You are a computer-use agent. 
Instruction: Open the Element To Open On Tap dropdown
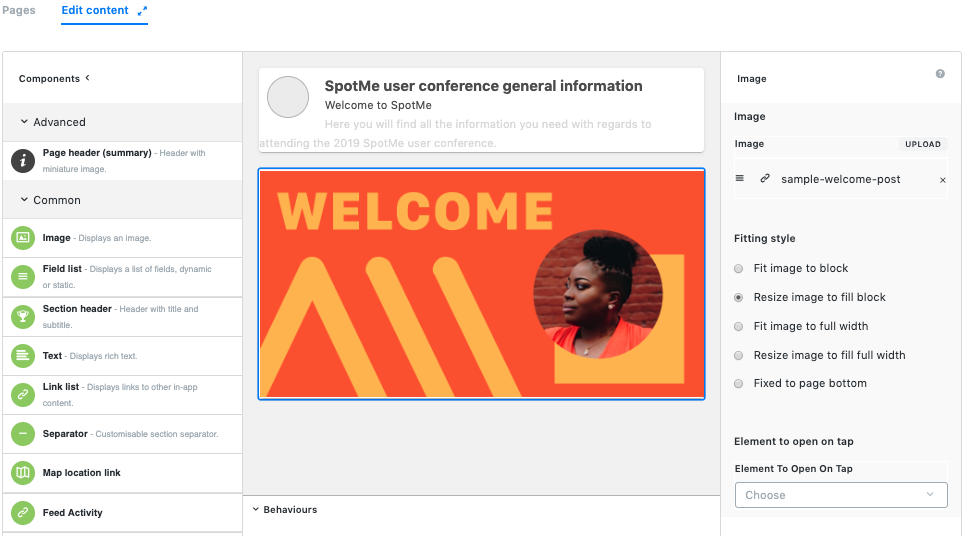pyautogui.click(x=841, y=495)
